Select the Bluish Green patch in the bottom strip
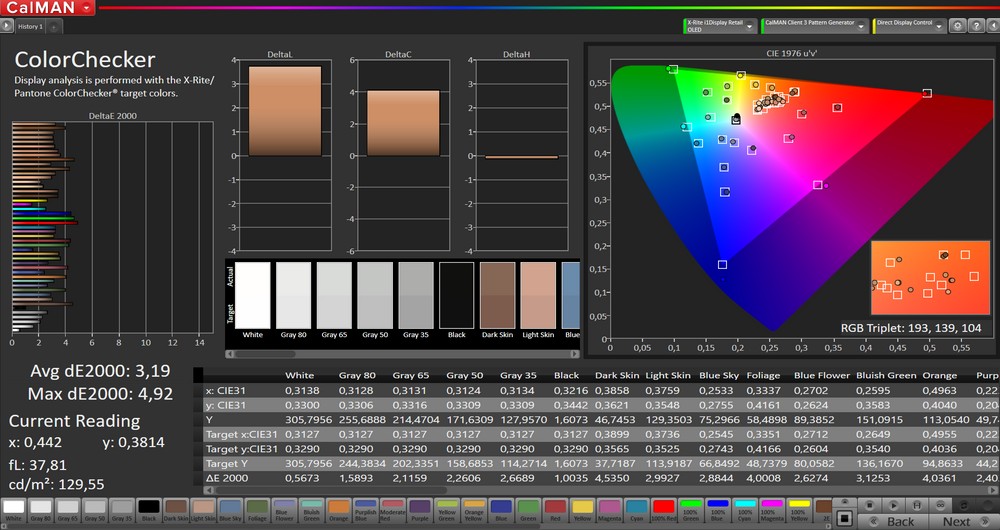This screenshot has width=1000, height=530. click(311, 510)
